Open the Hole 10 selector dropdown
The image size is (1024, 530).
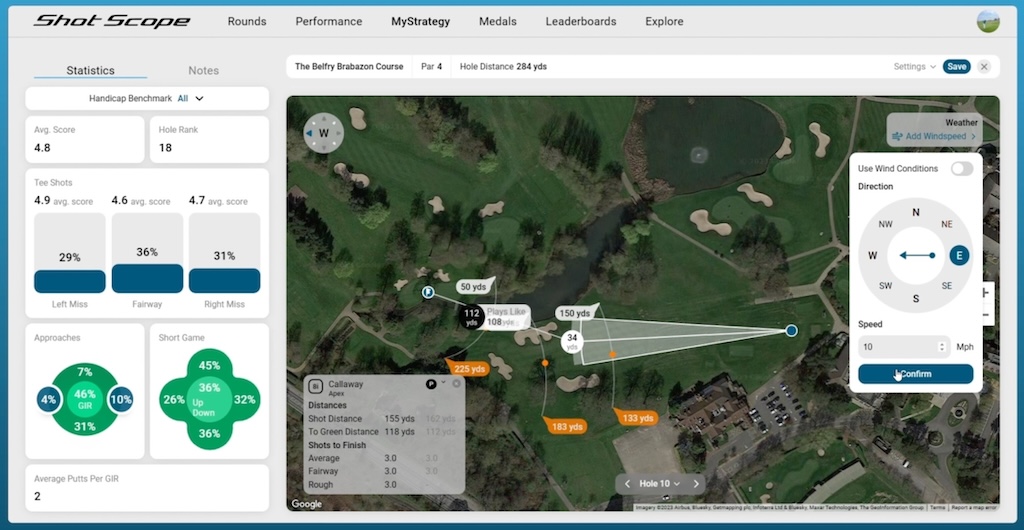click(660, 484)
